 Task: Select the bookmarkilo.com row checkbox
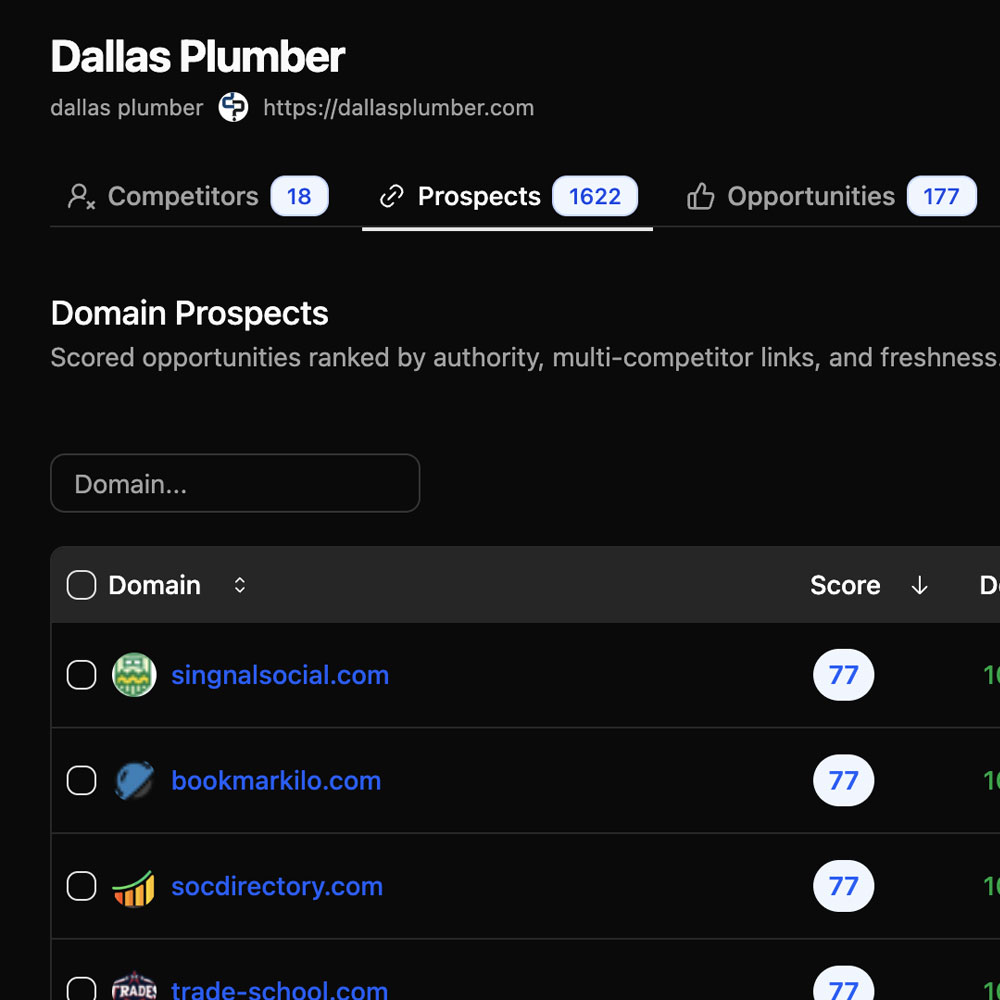point(81,781)
